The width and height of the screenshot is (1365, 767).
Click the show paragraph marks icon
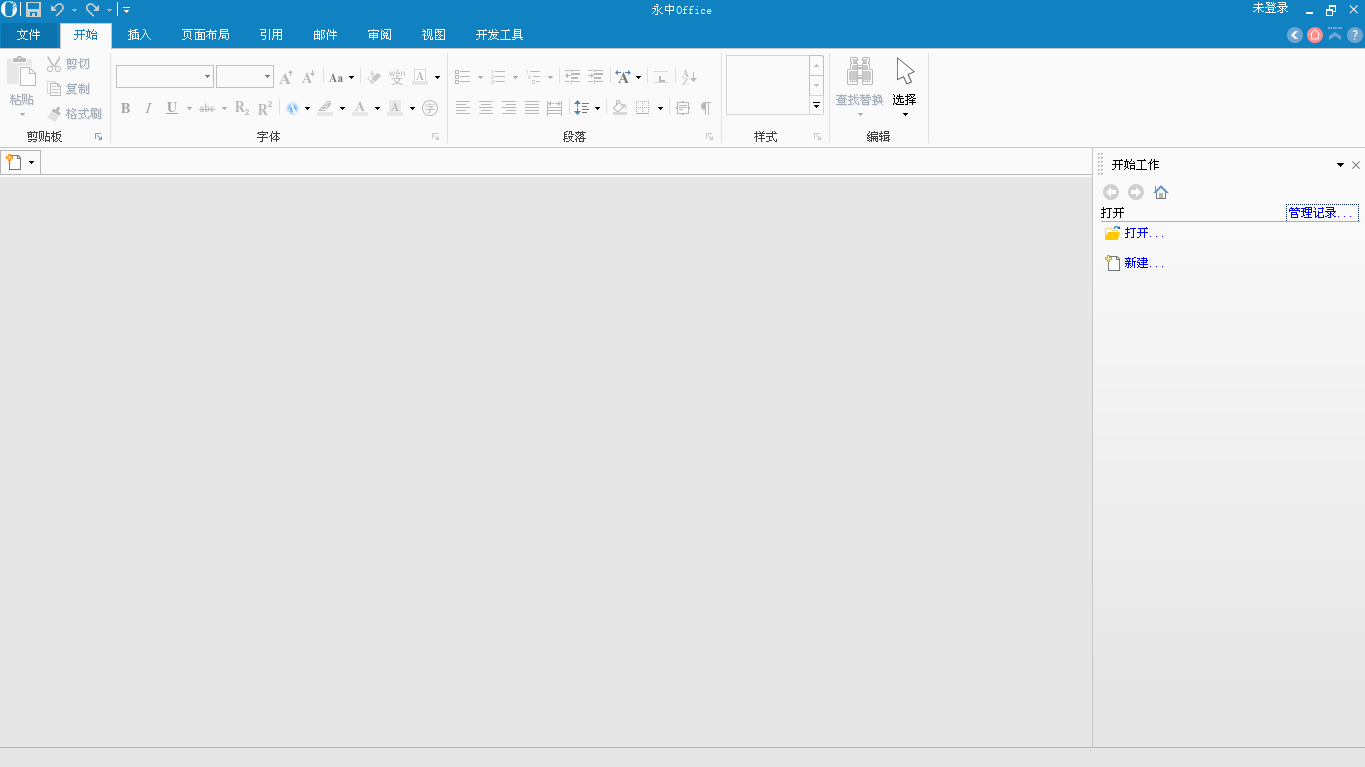point(705,108)
